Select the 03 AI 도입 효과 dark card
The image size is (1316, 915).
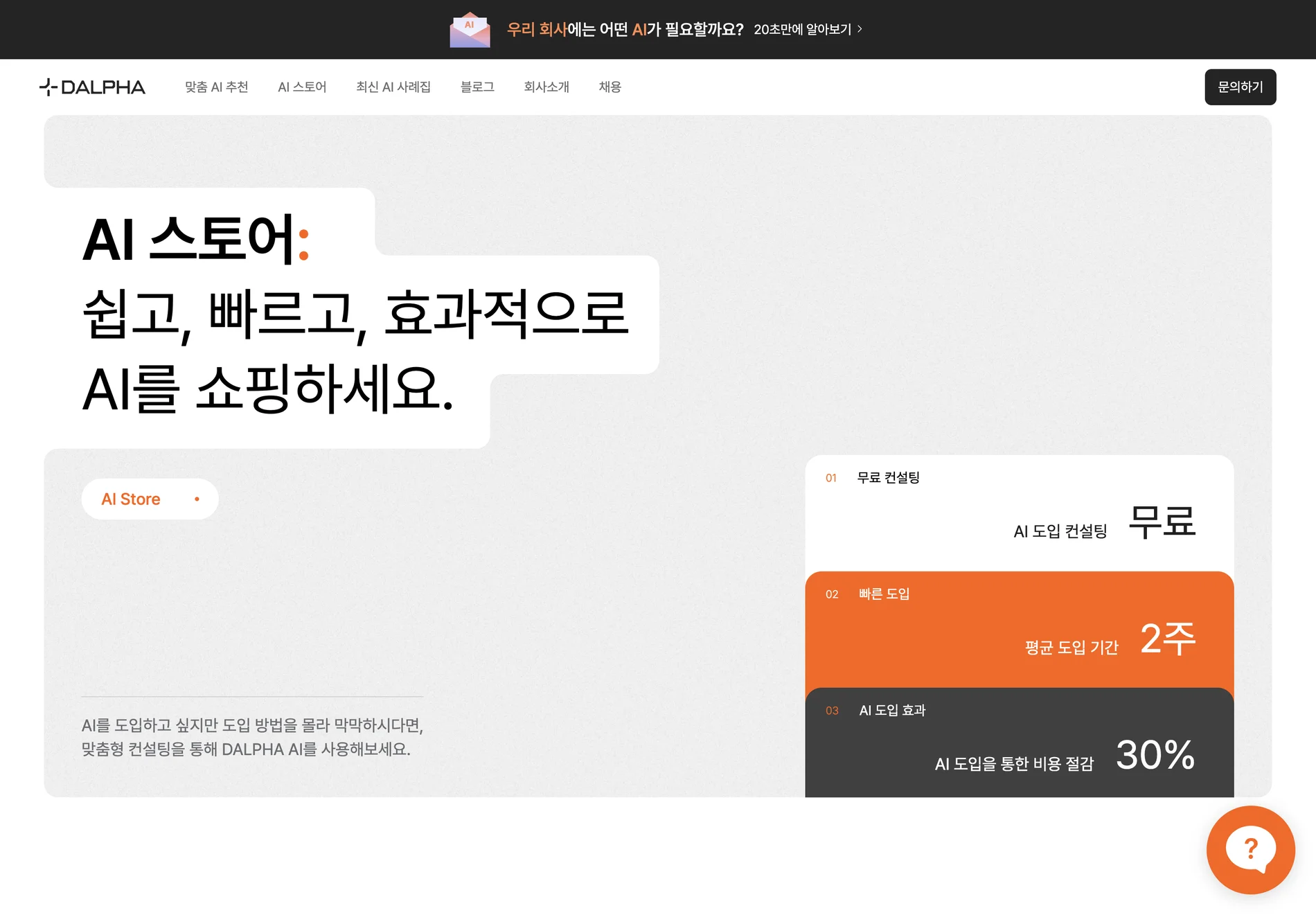1020,743
